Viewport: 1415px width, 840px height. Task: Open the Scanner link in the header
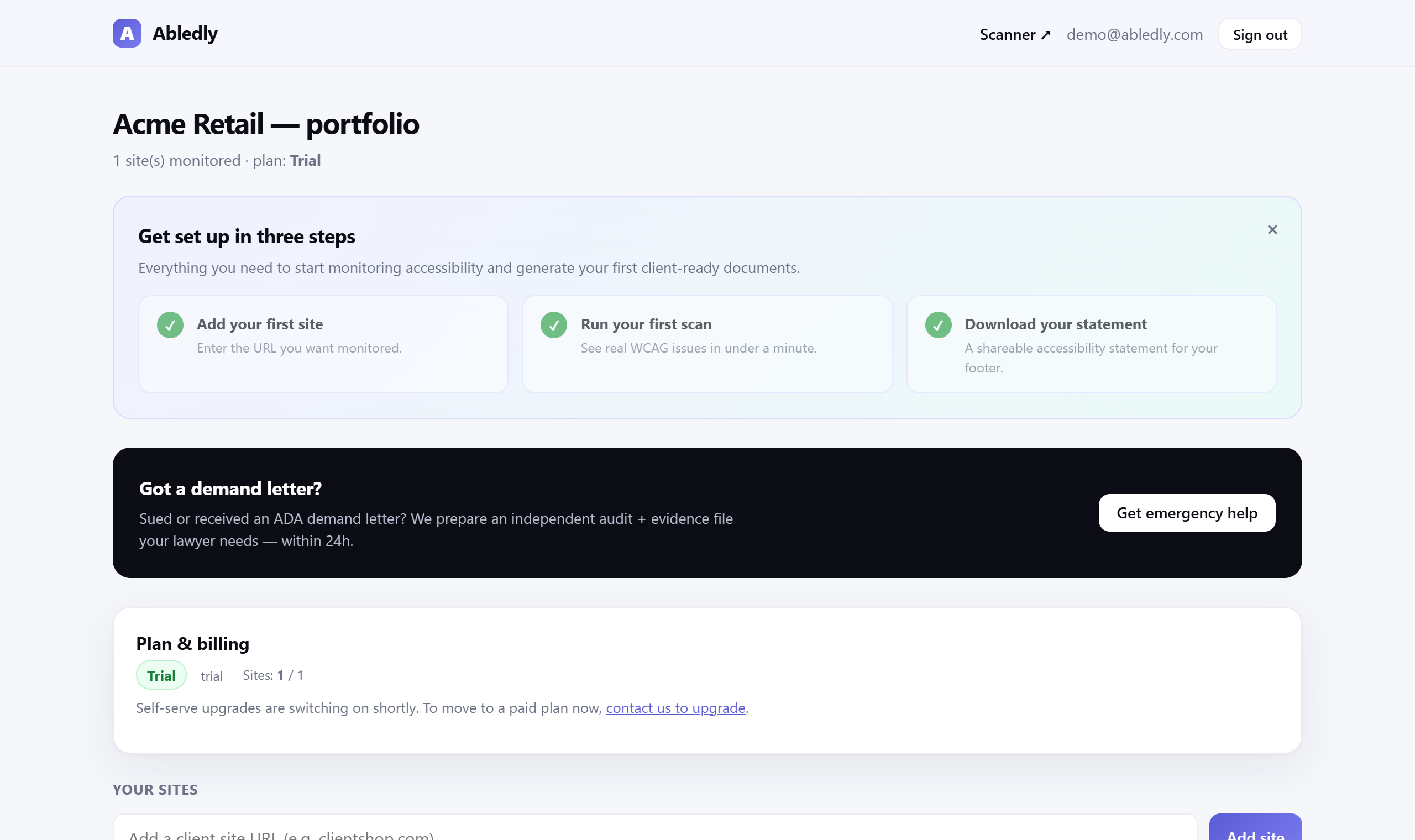point(1015,34)
